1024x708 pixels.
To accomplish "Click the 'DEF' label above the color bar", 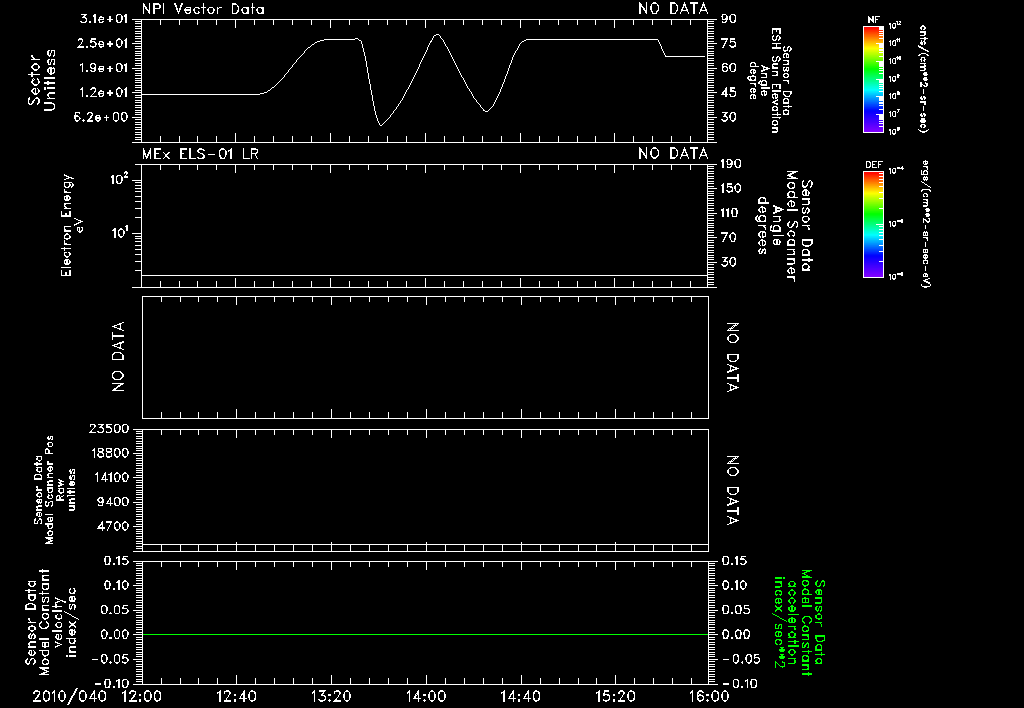I will [x=873, y=165].
